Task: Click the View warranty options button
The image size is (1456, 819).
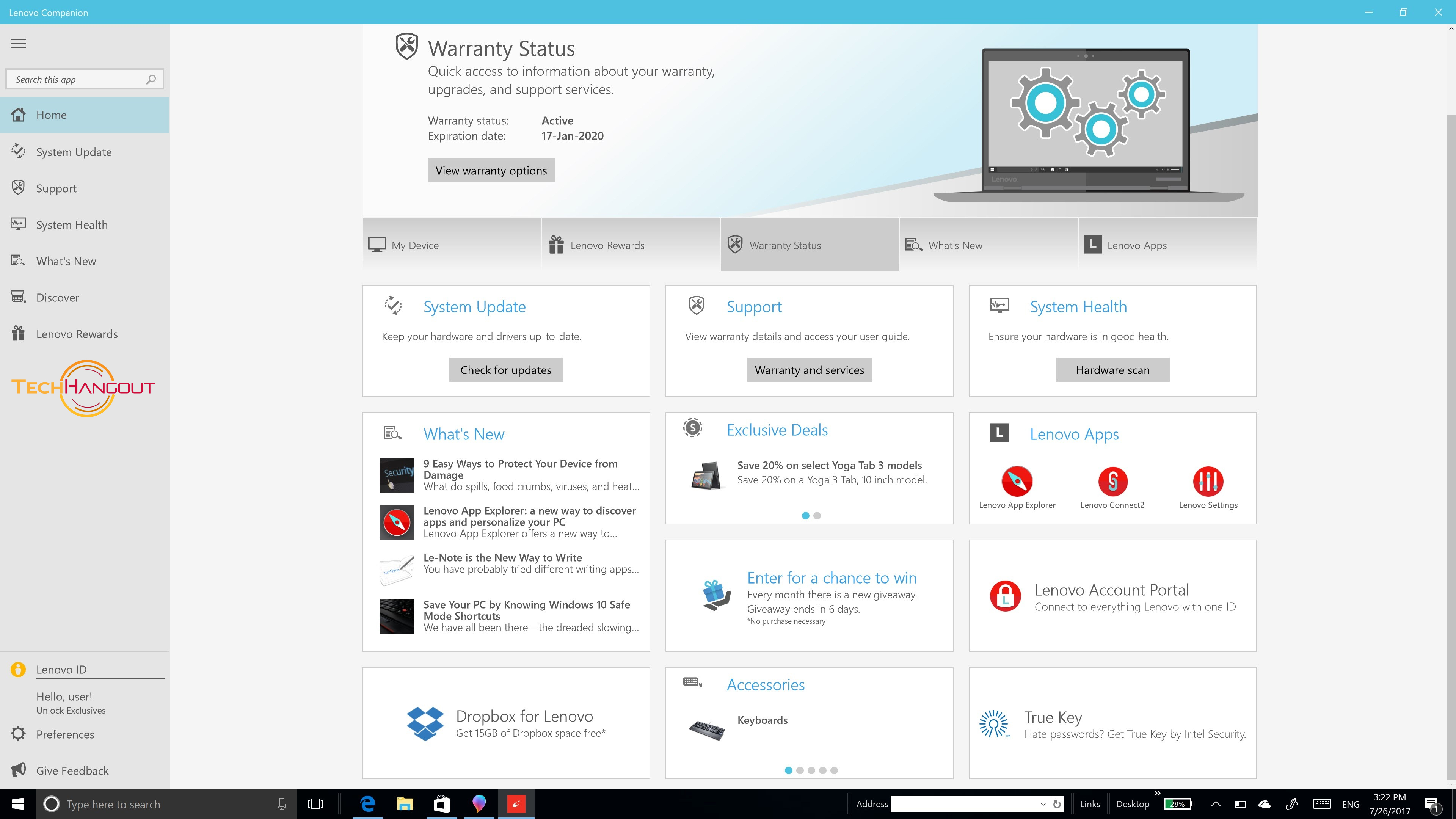Action: click(x=491, y=171)
